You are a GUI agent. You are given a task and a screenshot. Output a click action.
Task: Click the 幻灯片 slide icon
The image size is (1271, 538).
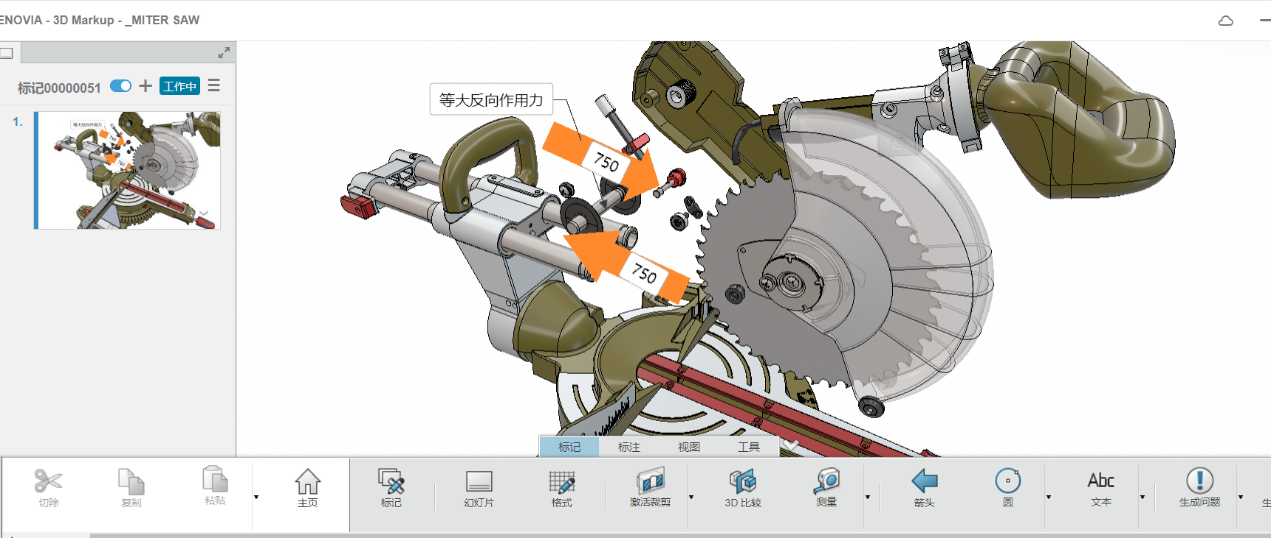coord(479,481)
